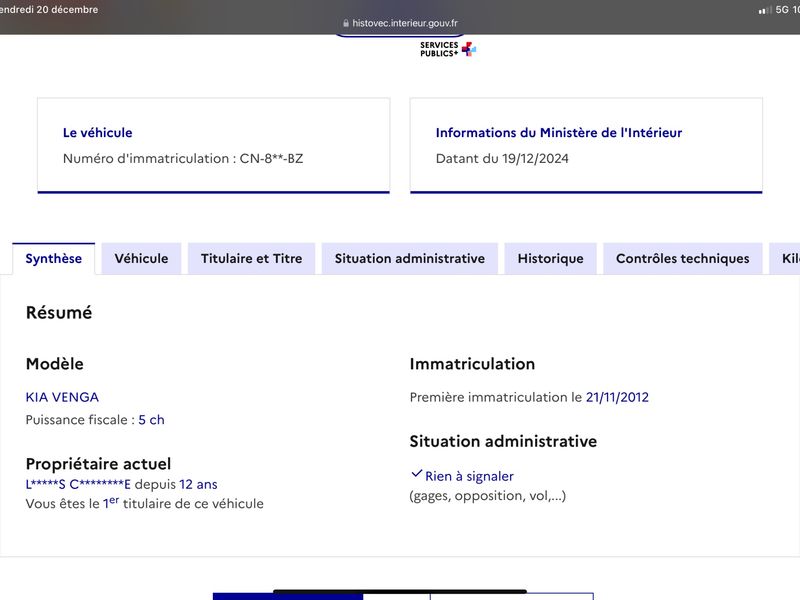Click the Informations du Ministère de l'Intérieur heading
The height and width of the screenshot is (600, 800).
click(559, 133)
